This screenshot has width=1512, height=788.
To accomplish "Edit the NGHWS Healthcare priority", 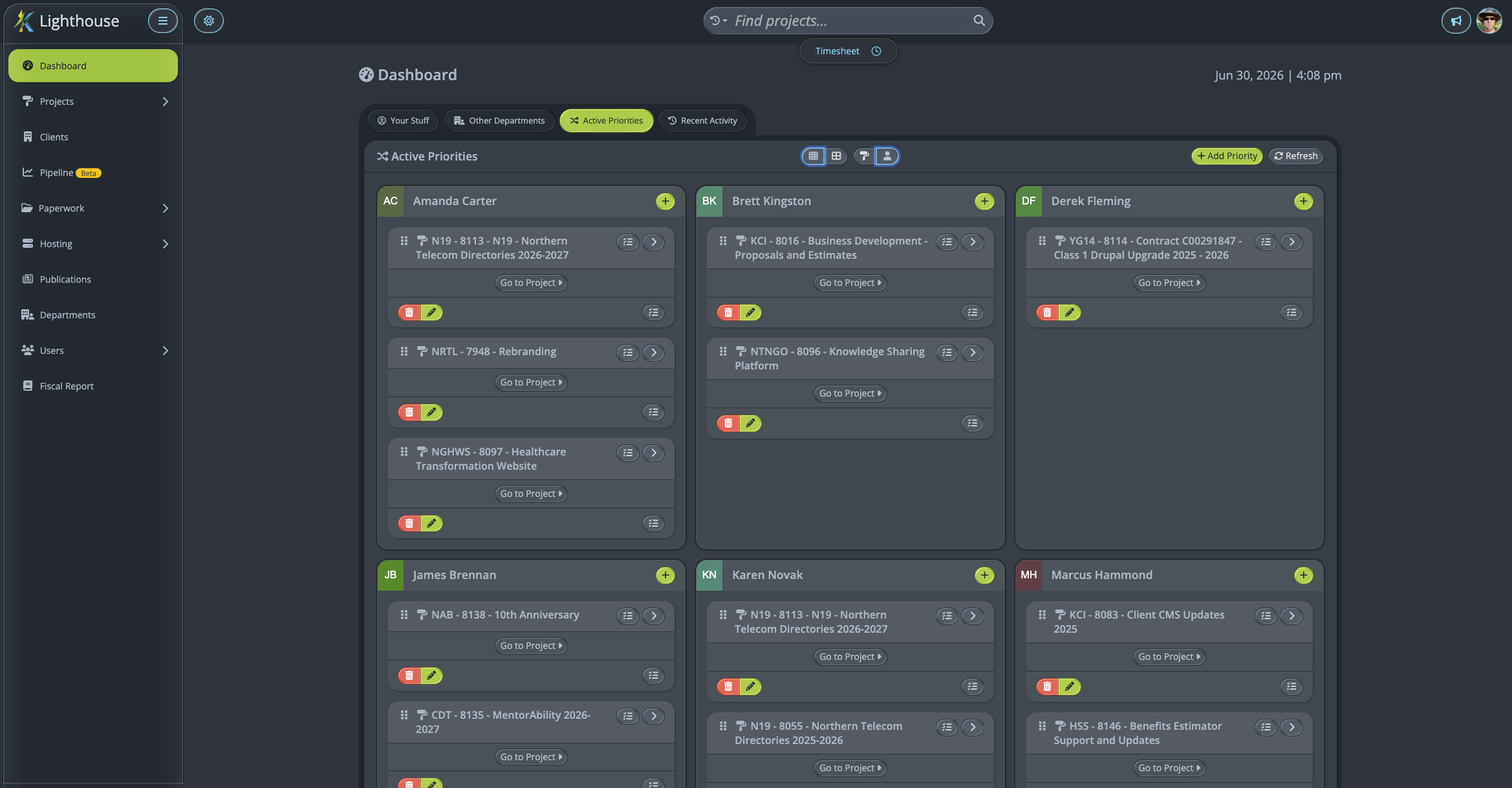I will pos(431,523).
